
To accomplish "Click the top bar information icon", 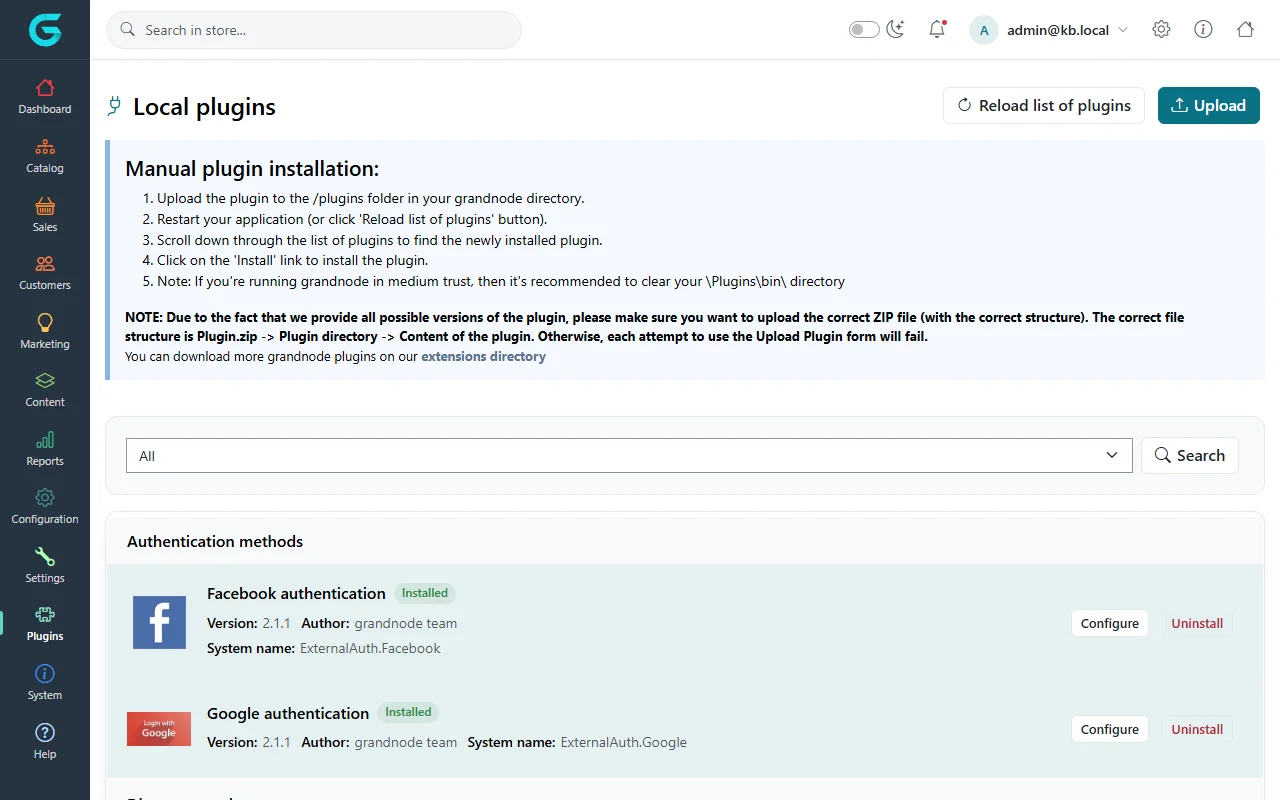I will pos(1203,30).
